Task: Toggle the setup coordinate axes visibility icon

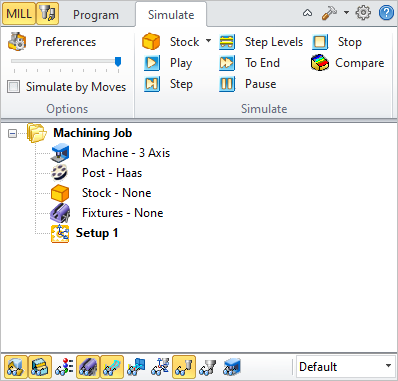Action: tap(160, 367)
